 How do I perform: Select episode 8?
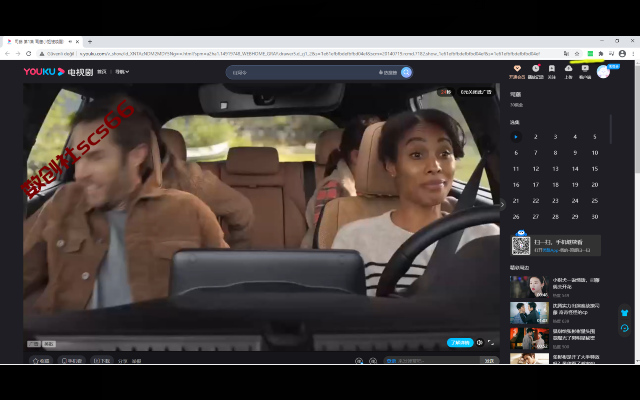[x=555, y=153]
